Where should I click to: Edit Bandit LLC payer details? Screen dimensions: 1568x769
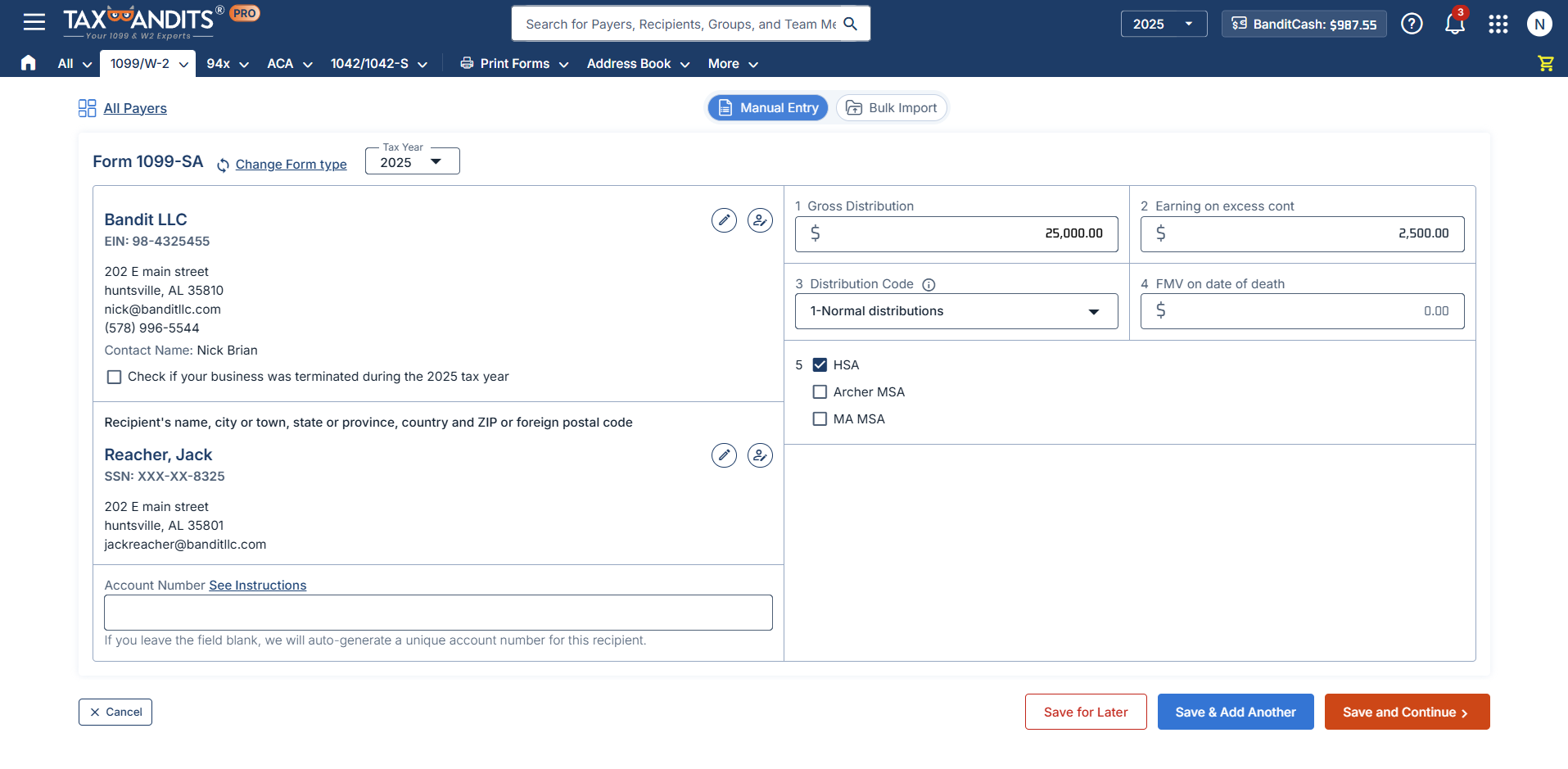(x=724, y=220)
